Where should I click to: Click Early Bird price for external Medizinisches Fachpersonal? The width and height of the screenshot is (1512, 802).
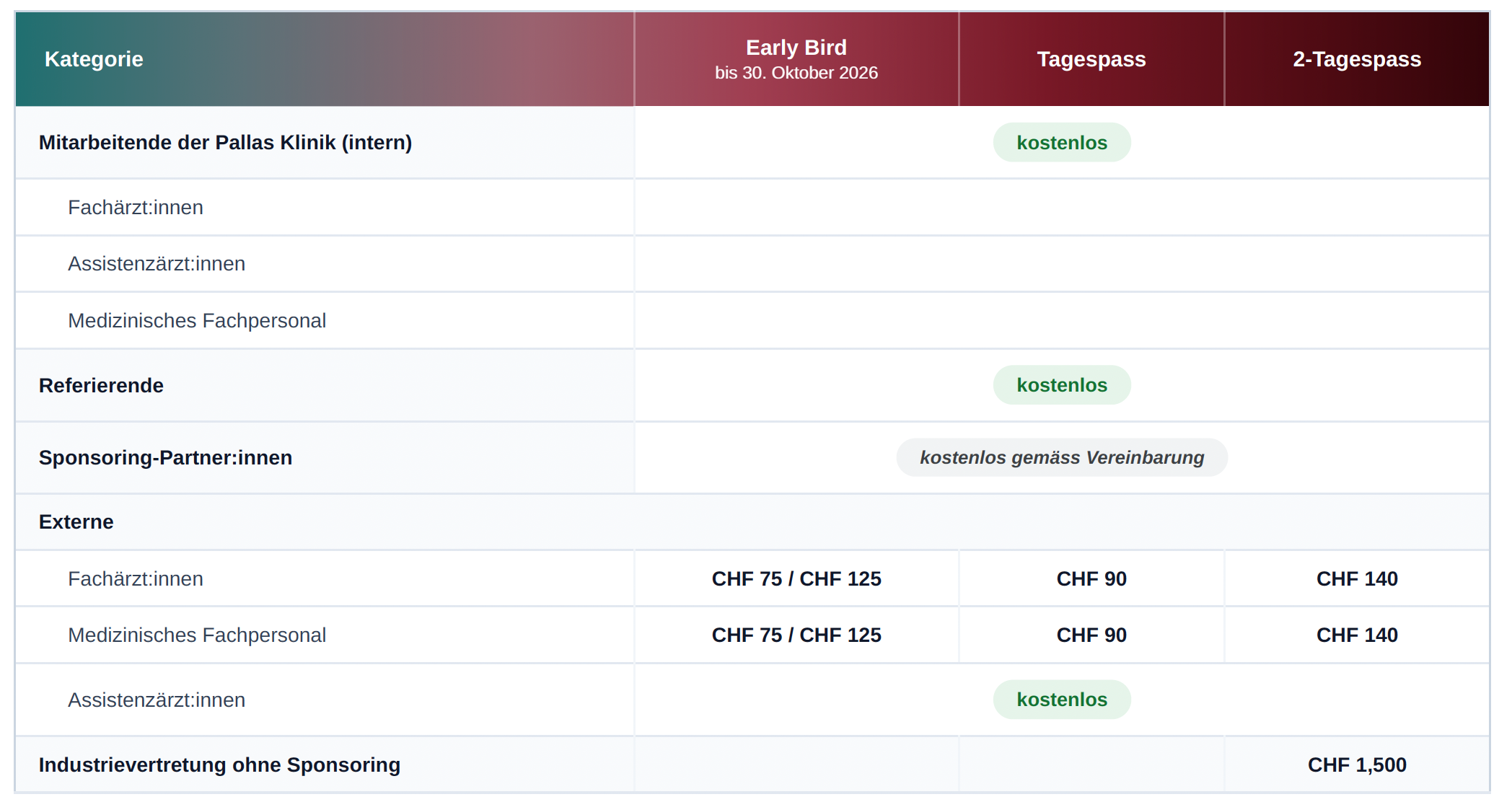796,635
